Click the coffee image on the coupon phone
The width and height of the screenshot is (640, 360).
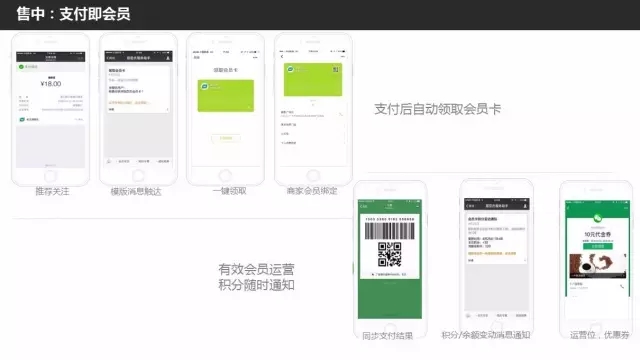click(x=598, y=265)
